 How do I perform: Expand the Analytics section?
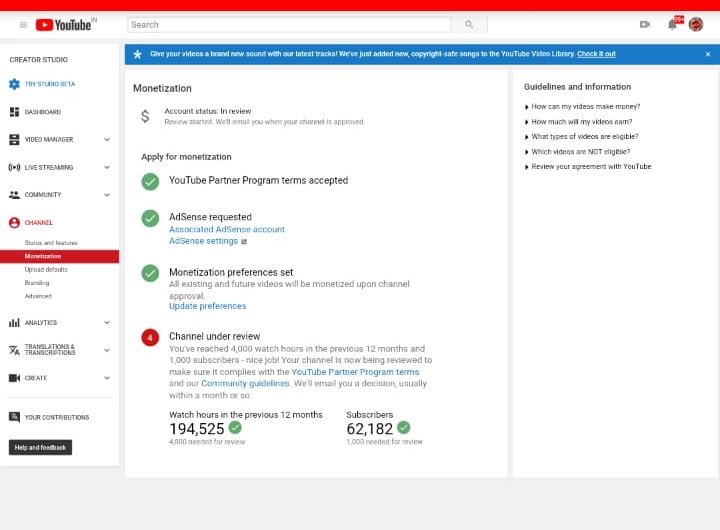pyautogui.click(x=107, y=322)
